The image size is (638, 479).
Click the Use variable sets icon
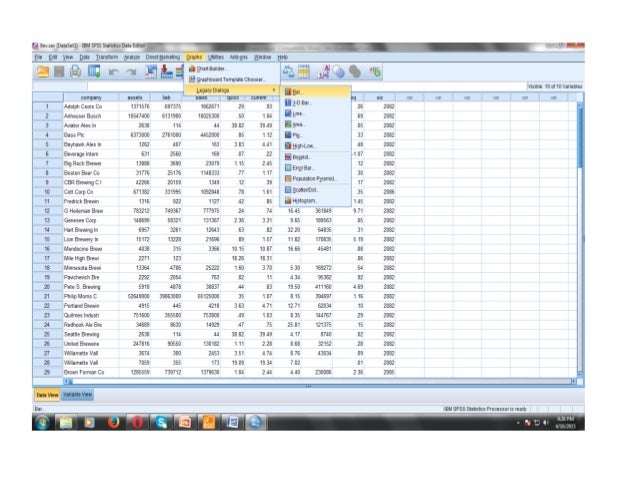pos(339,72)
